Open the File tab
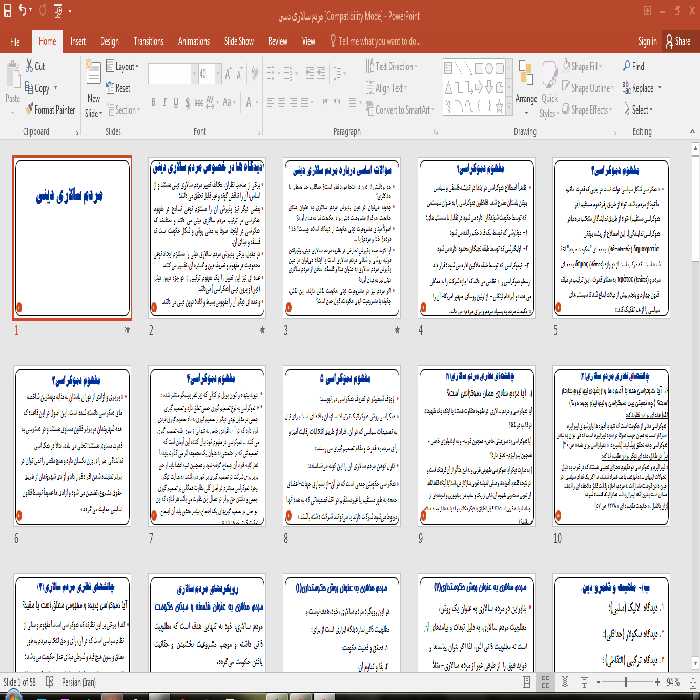700x700 pixels. point(15,41)
